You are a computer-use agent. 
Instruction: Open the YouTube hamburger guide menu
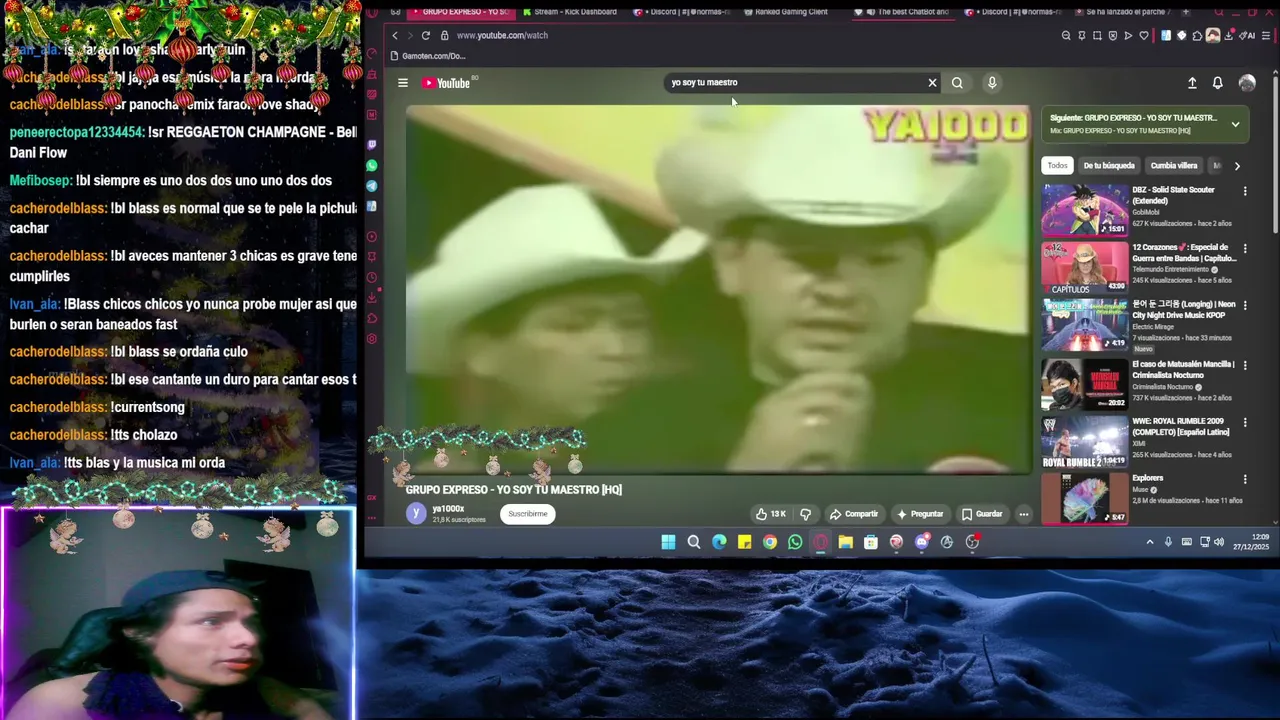click(402, 83)
